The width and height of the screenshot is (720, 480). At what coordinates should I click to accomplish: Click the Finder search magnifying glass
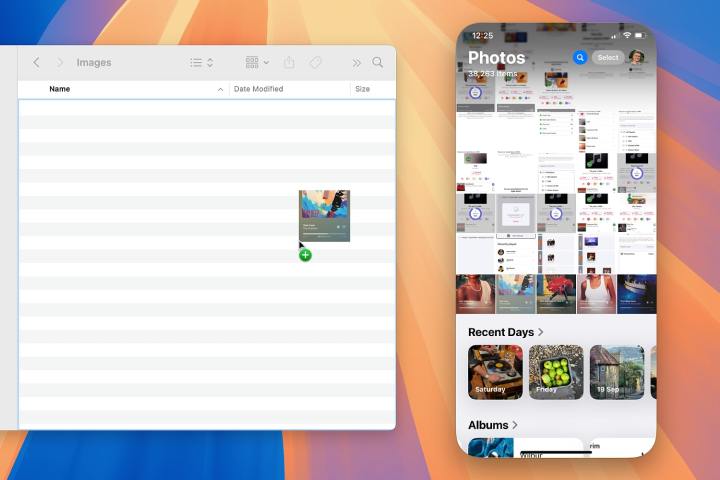pyautogui.click(x=378, y=62)
